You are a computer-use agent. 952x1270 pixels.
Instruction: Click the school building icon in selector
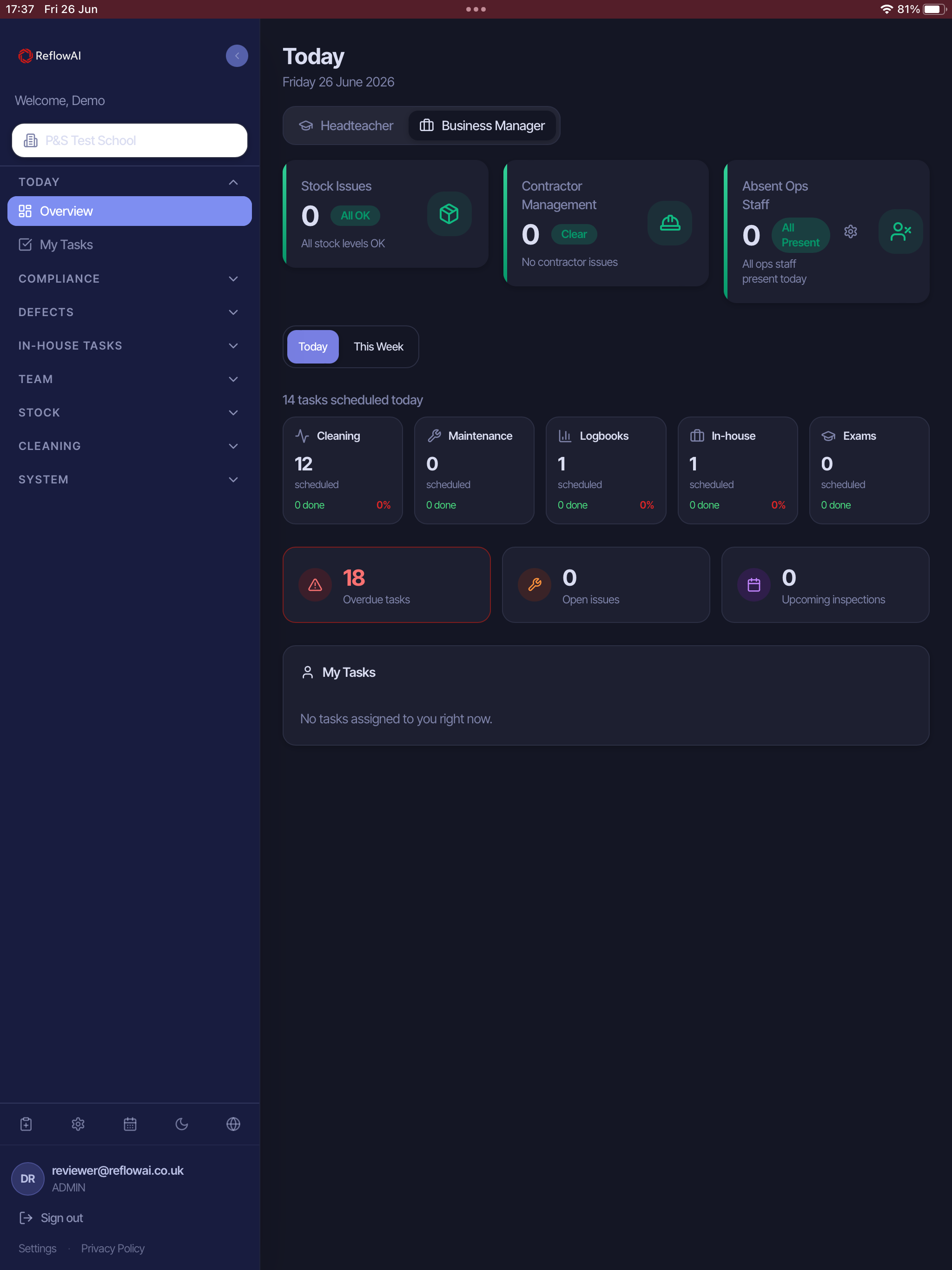pos(30,140)
